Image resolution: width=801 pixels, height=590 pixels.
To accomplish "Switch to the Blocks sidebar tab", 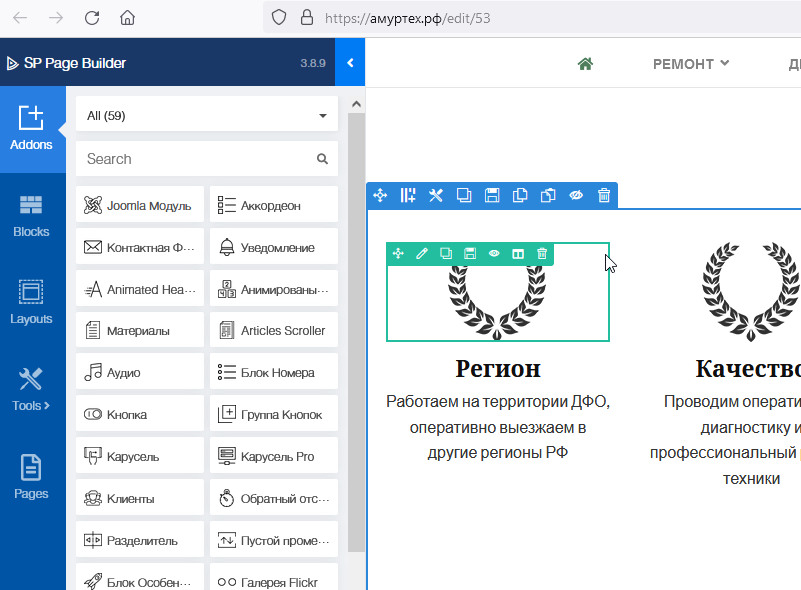I will 32,215.
